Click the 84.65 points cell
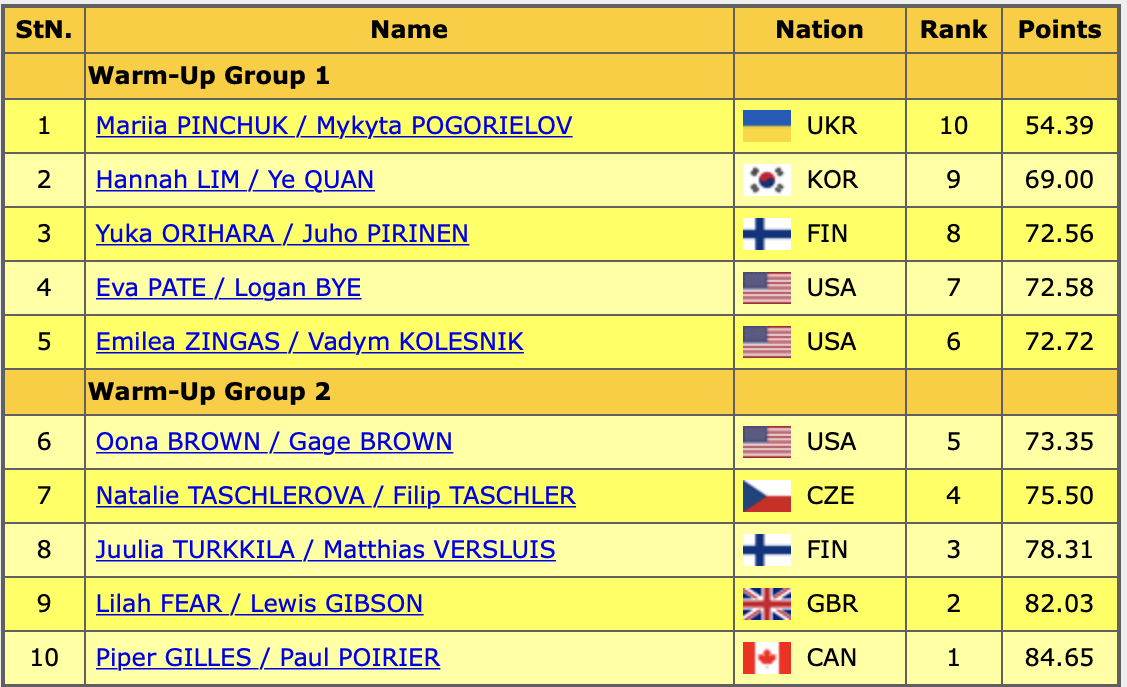 coord(1059,658)
